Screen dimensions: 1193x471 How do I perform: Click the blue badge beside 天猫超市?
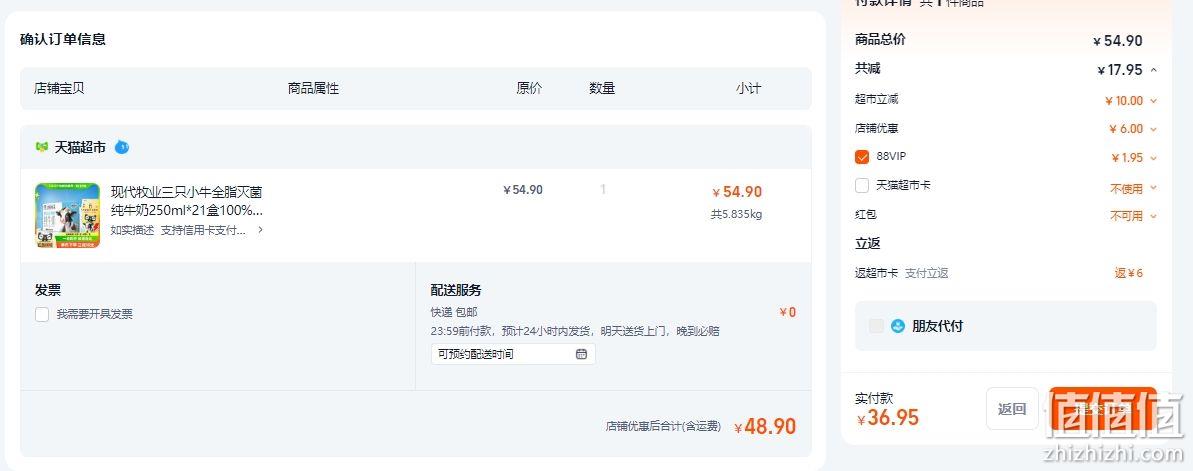122,147
